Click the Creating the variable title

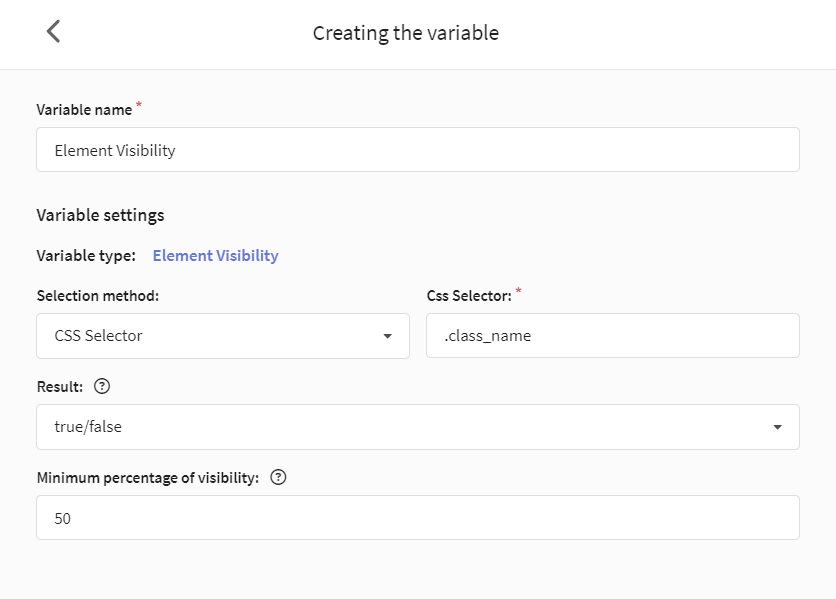tap(406, 33)
